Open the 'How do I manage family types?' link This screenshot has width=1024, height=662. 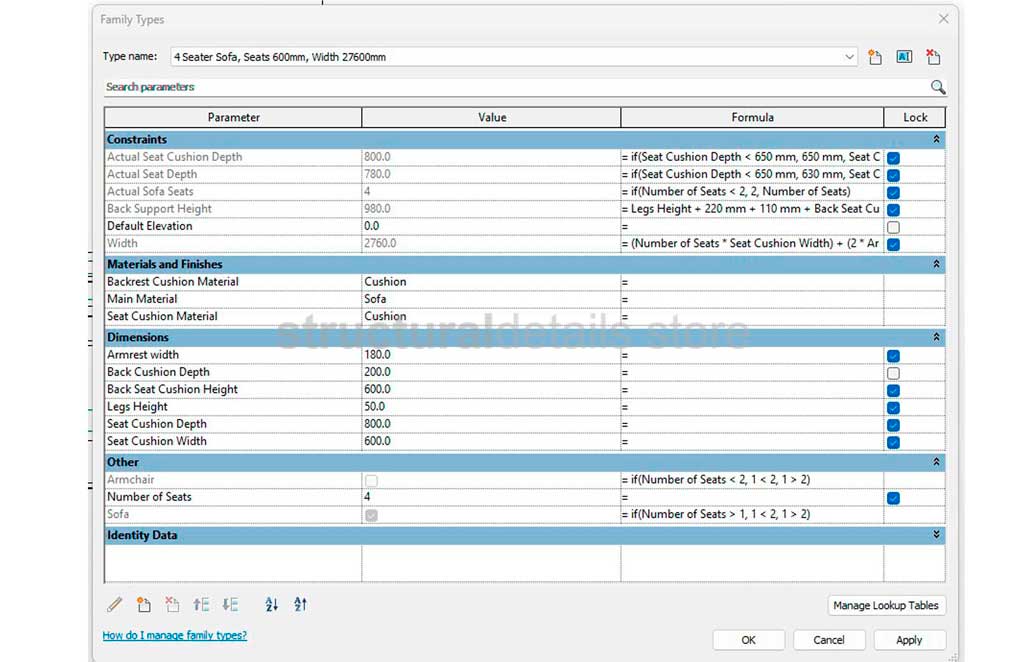pos(174,635)
